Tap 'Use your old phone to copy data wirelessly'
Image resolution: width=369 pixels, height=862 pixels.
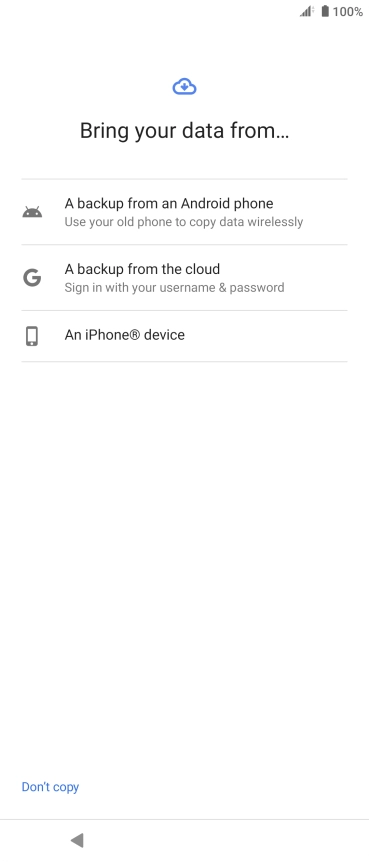pos(184,222)
